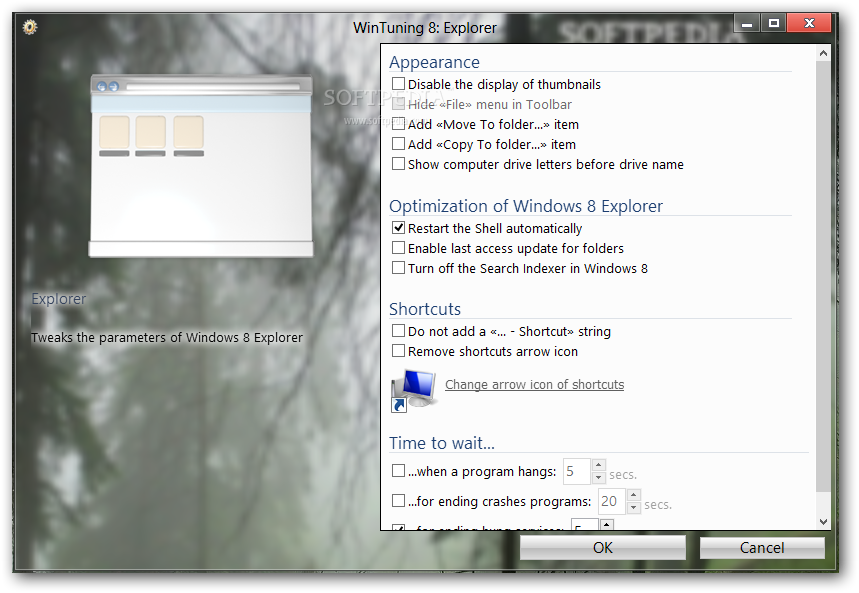This screenshot has height=593, width=859.
Task: Click the Cancel button
Action: coord(762,548)
